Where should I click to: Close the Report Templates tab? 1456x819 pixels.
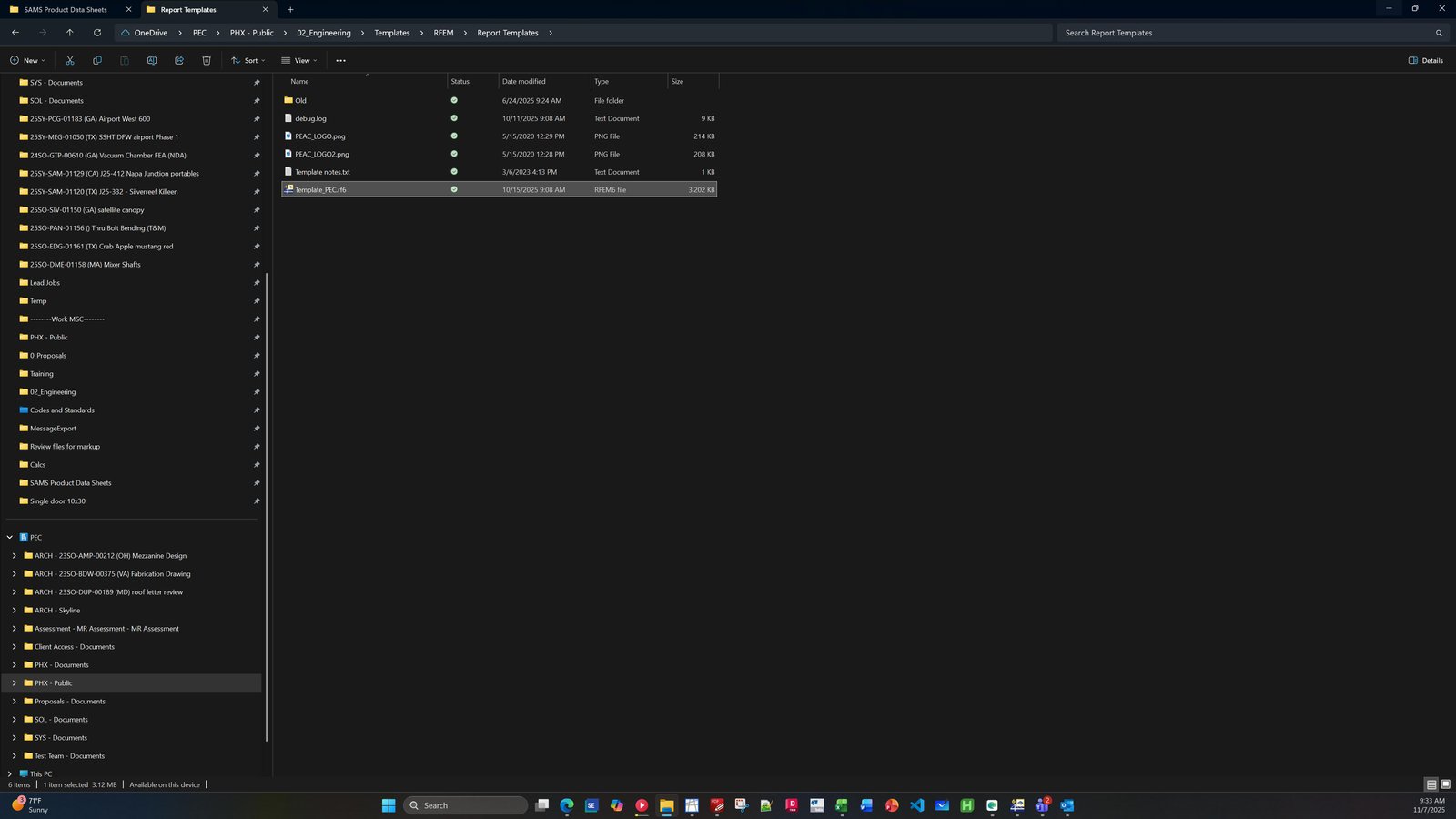click(x=265, y=9)
